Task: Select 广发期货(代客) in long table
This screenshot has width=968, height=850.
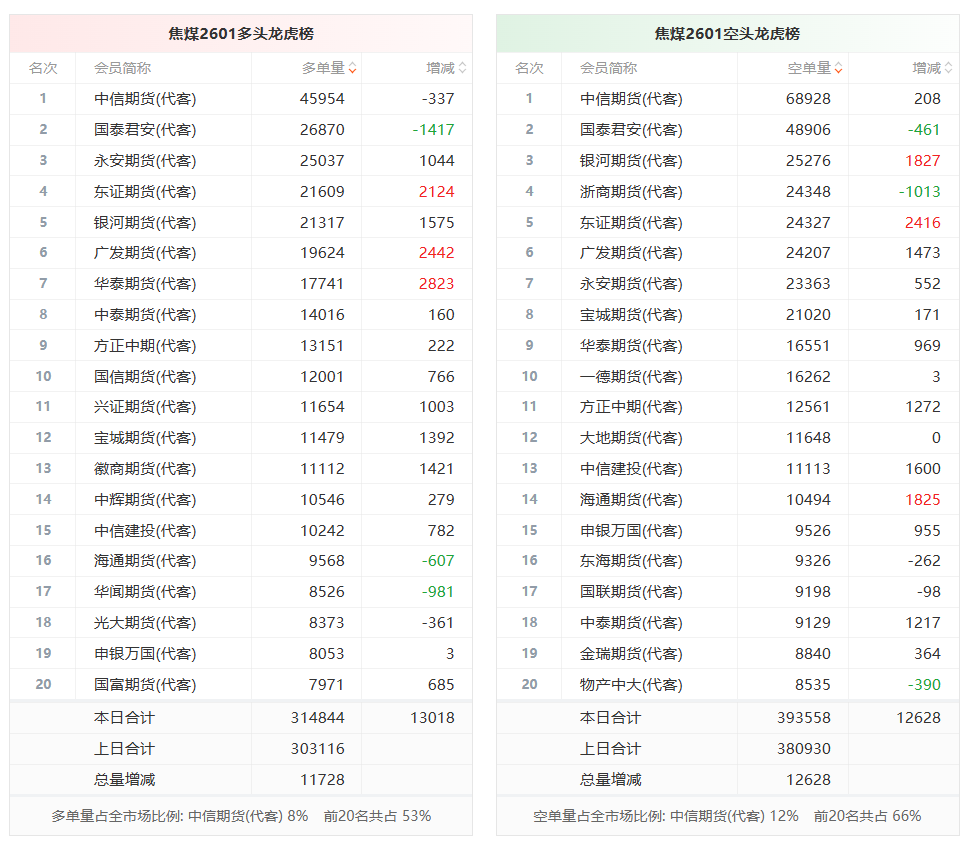Action: 145,252
